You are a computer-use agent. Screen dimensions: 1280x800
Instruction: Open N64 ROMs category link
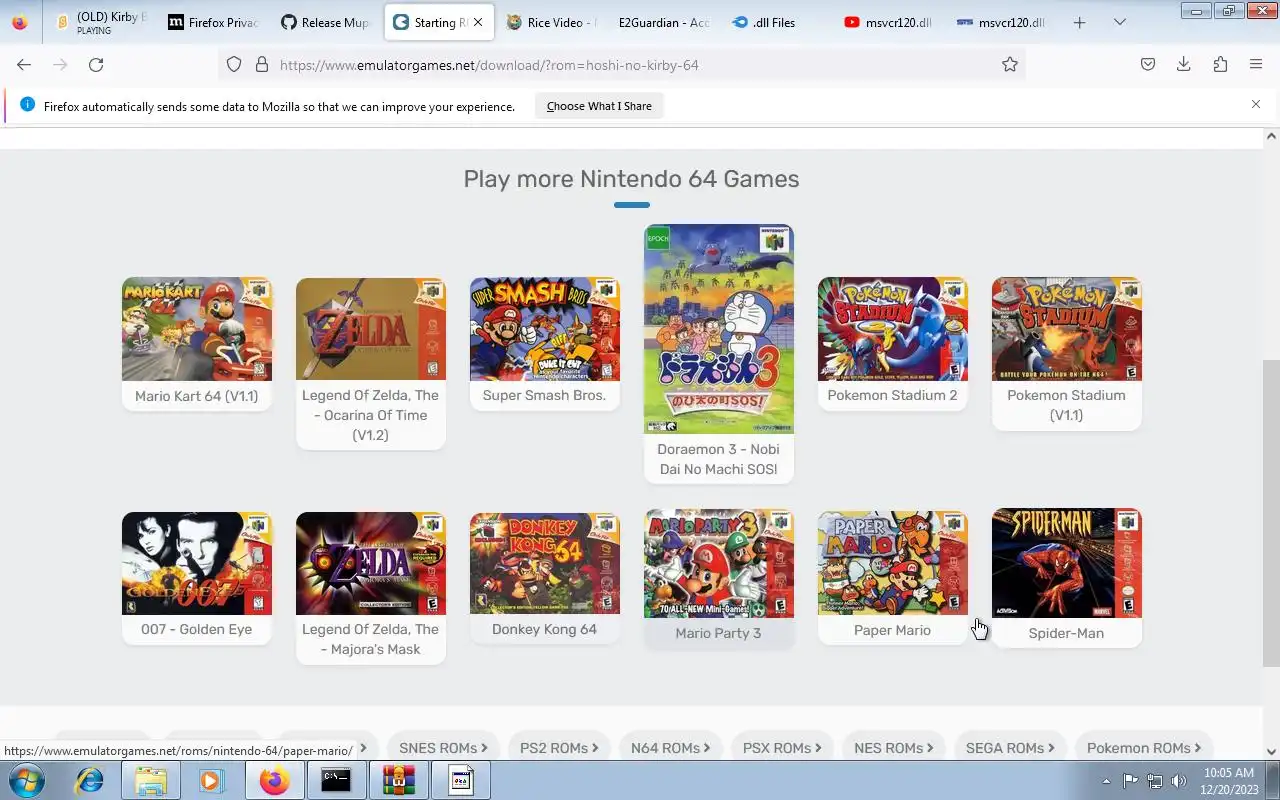tap(670, 747)
